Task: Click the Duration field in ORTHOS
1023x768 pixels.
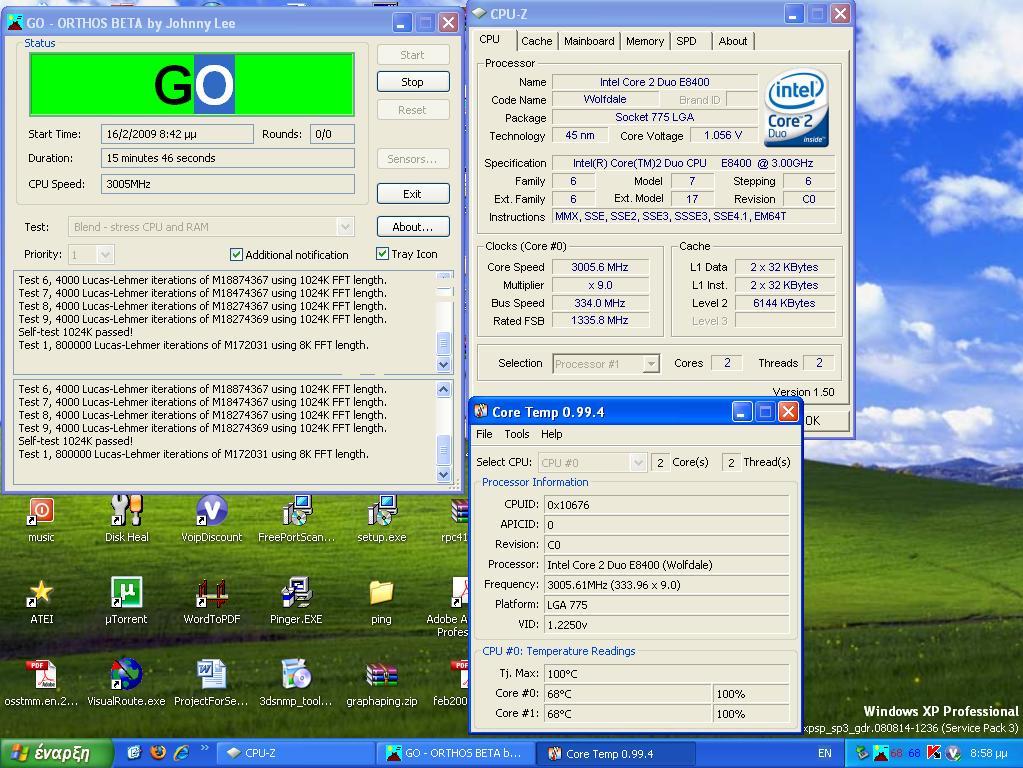Action: pyautogui.click(x=228, y=158)
